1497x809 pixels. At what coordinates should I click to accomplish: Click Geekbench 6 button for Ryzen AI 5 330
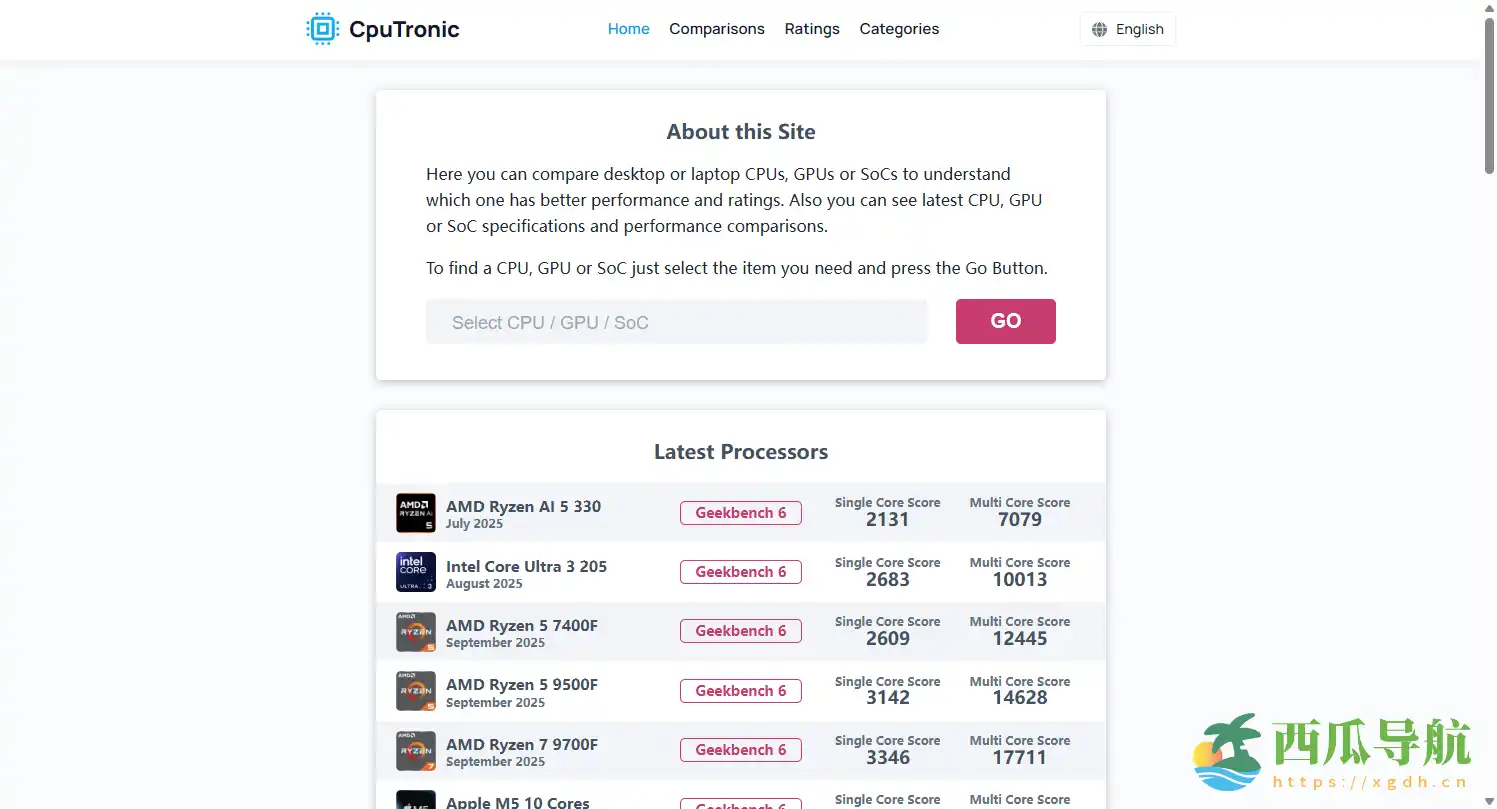pos(740,513)
